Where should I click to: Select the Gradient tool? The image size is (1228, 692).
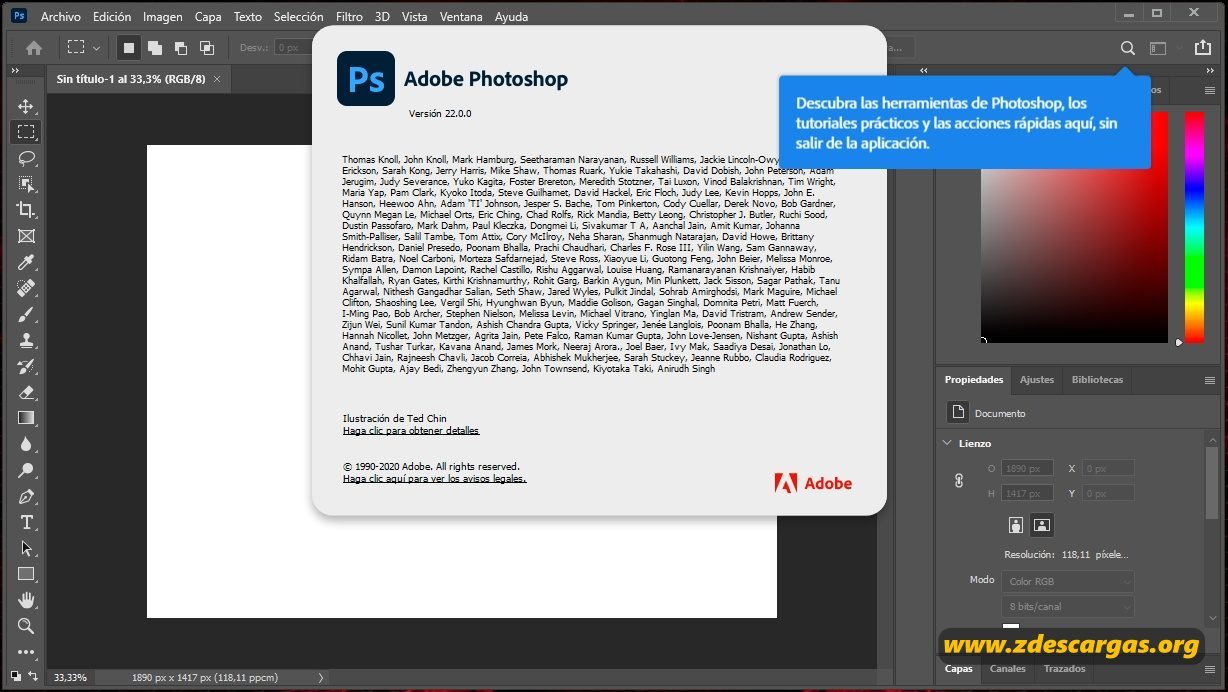26,418
